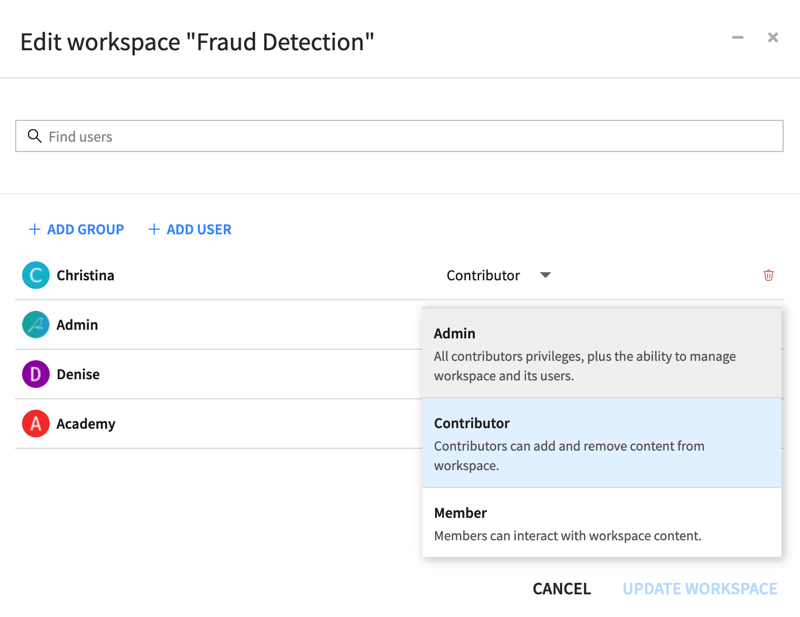The height and width of the screenshot is (617, 800).
Task: Delete Christina using the red trash icon
Action: coord(768,275)
